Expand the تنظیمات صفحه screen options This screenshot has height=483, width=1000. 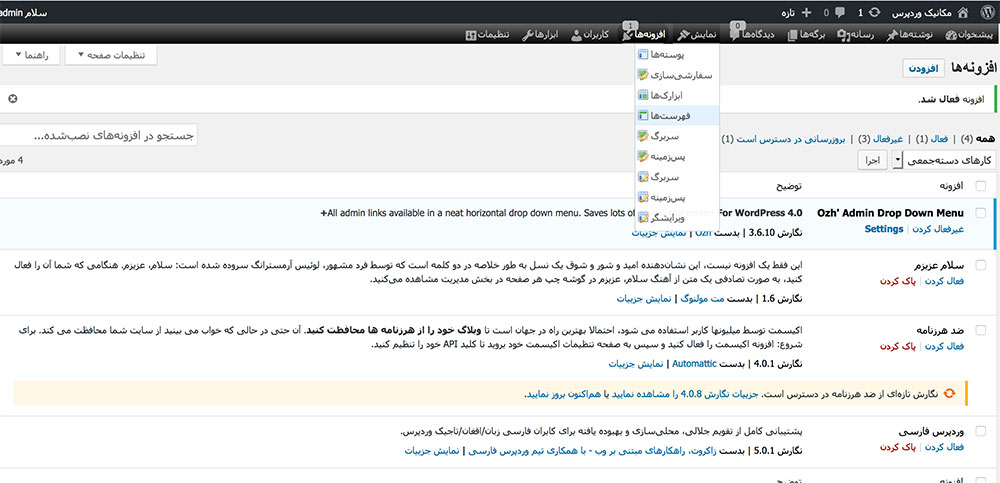[111, 55]
